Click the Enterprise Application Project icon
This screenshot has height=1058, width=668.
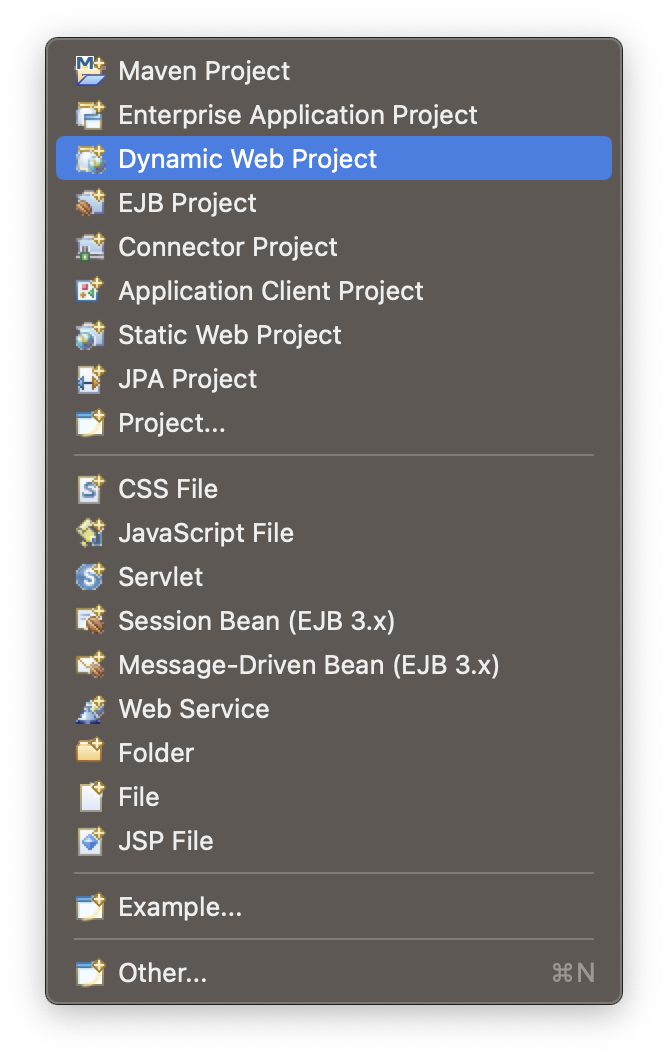click(90, 115)
